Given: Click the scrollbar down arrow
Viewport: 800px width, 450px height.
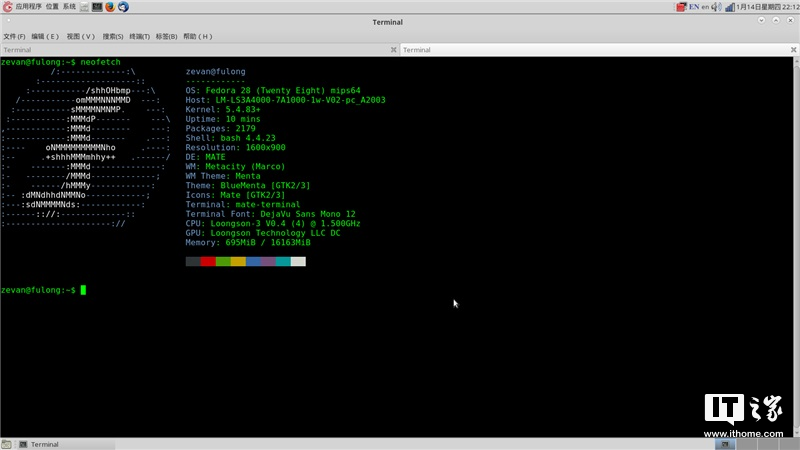Looking at the screenshot, I should pyautogui.click(x=796, y=433).
